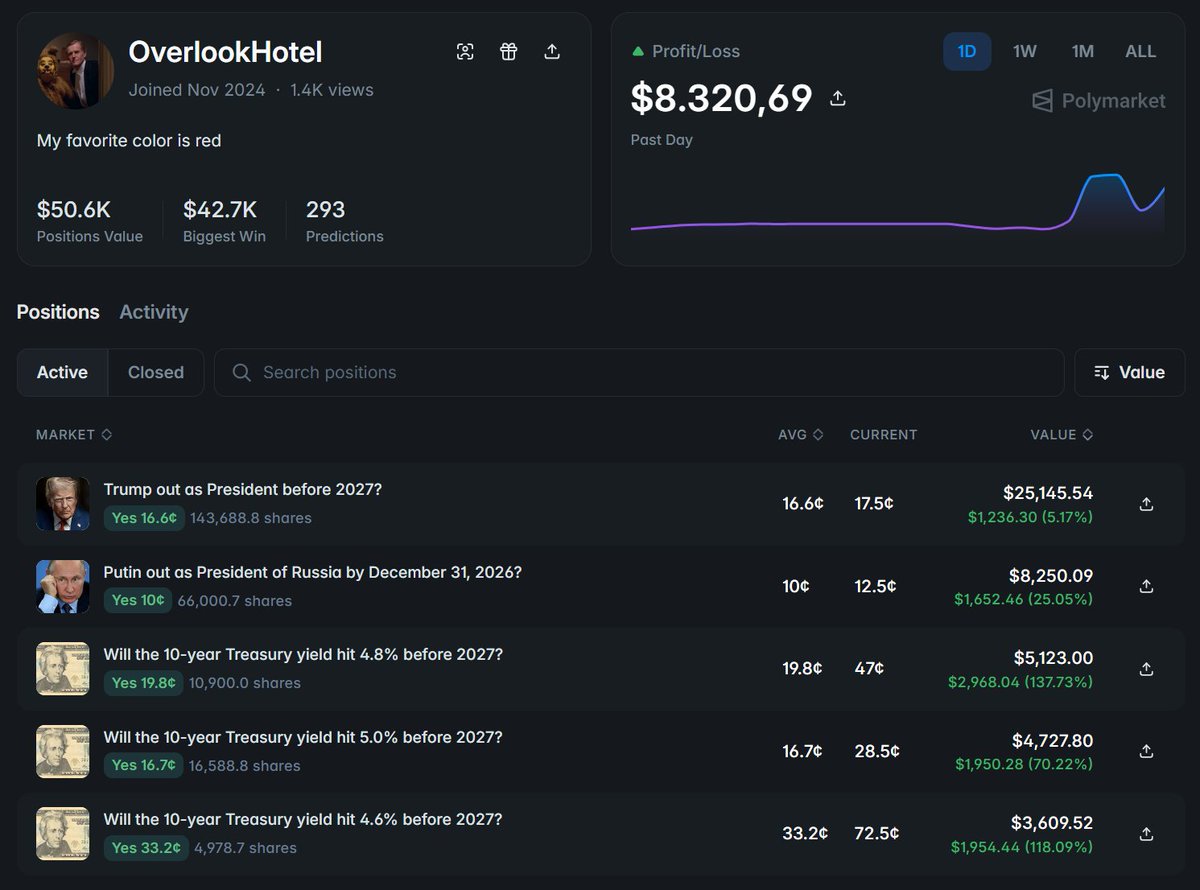1200x890 pixels.
Task: Sort positions by the VALUE column header
Action: [1061, 434]
